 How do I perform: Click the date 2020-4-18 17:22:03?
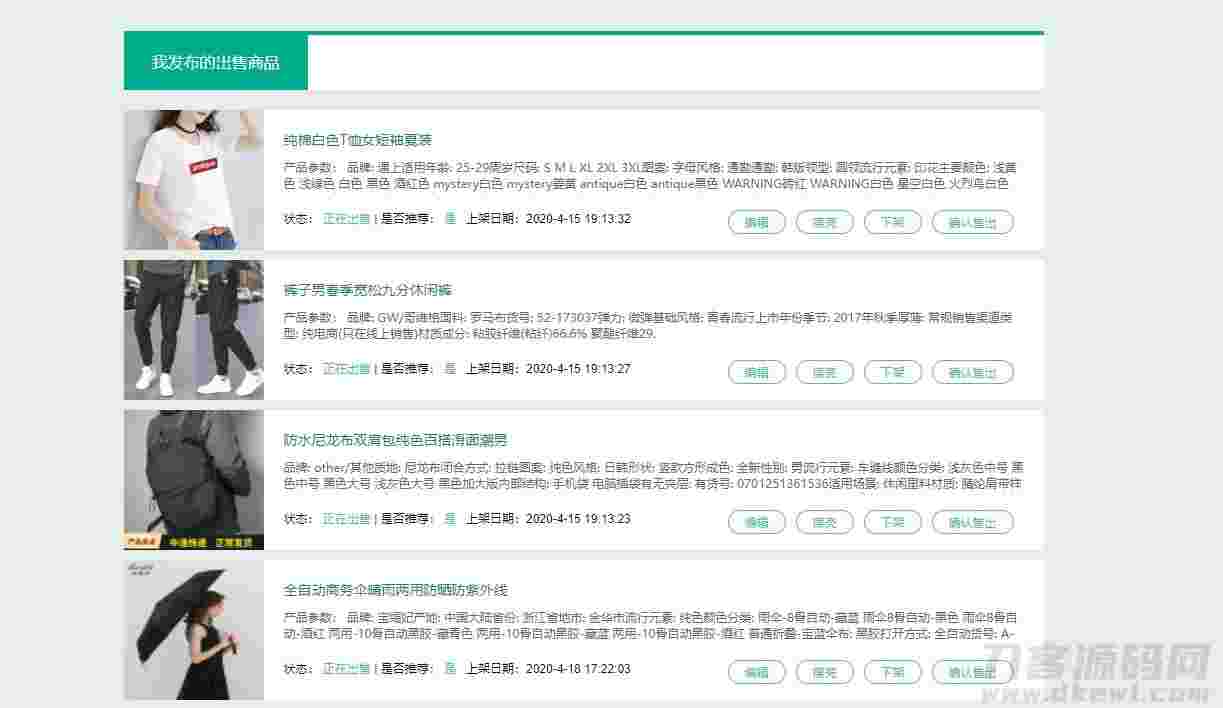pyautogui.click(x=578, y=669)
